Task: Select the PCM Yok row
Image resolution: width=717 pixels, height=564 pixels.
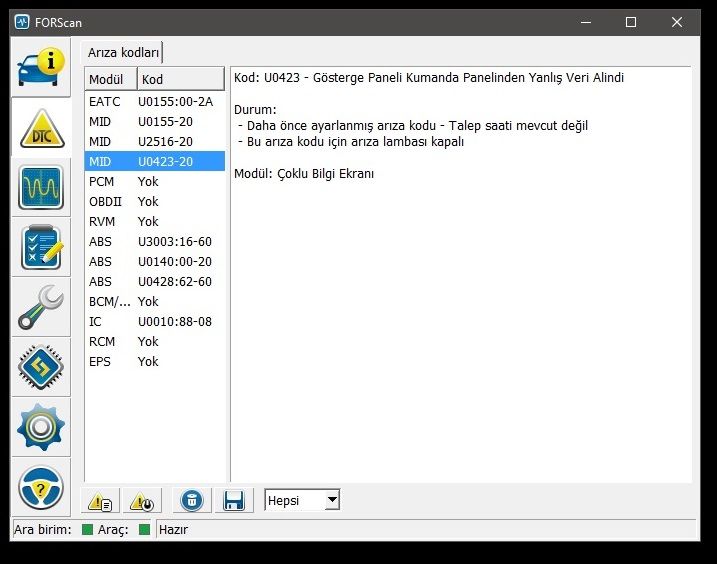Action: click(x=155, y=182)
